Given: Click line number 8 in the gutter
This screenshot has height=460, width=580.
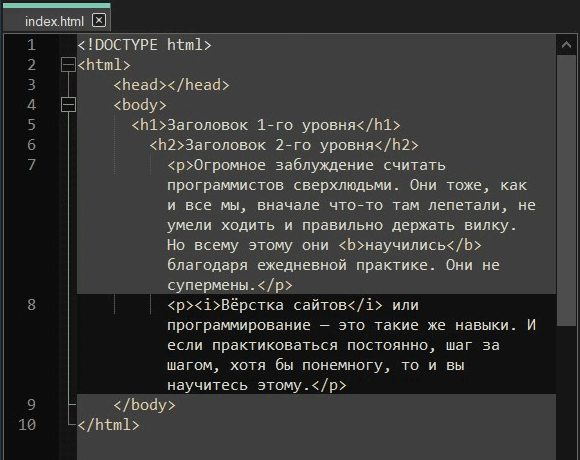Looking at the screenshot, I should (31, 305).
